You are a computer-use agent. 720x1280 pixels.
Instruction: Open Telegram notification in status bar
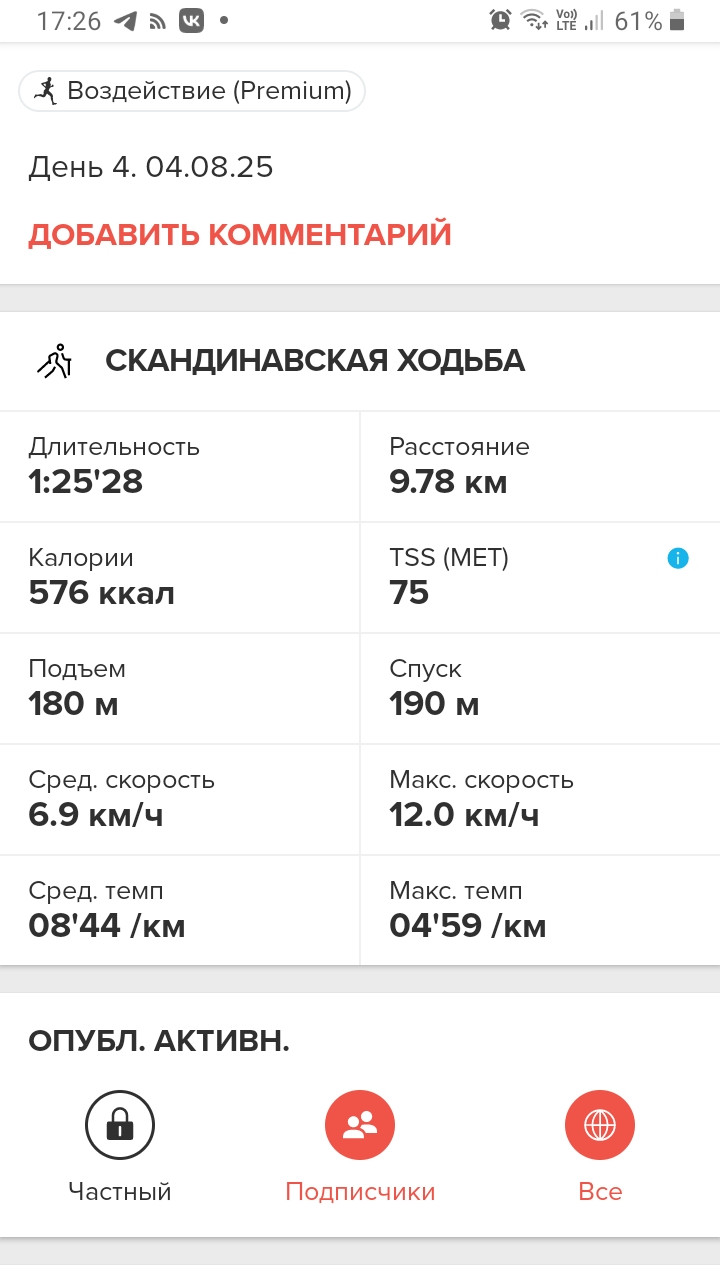click(x=125, y=21)
